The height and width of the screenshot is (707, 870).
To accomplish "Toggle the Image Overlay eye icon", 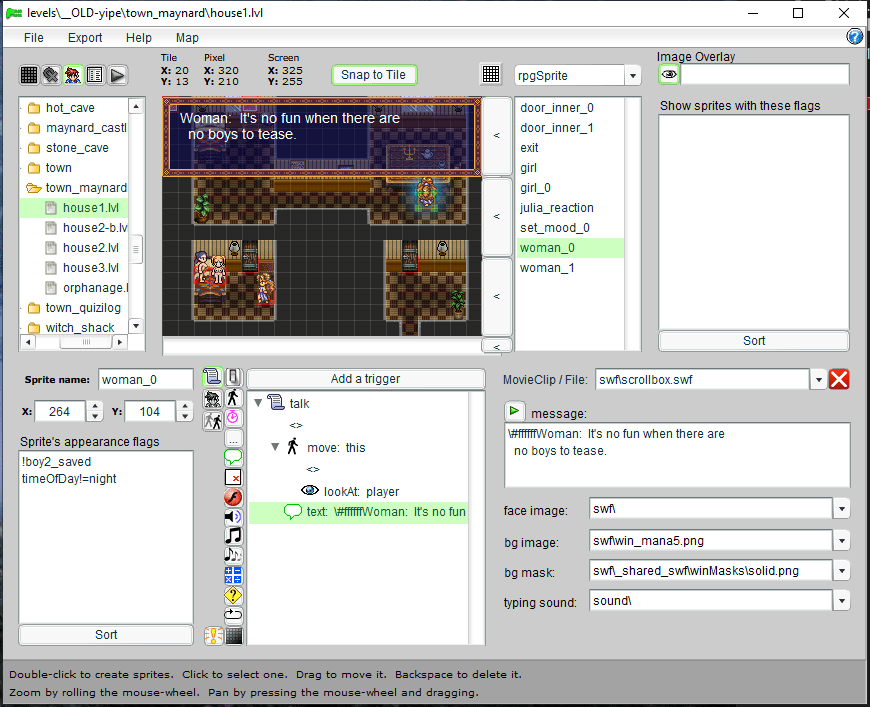I will (x=669, y=75).
